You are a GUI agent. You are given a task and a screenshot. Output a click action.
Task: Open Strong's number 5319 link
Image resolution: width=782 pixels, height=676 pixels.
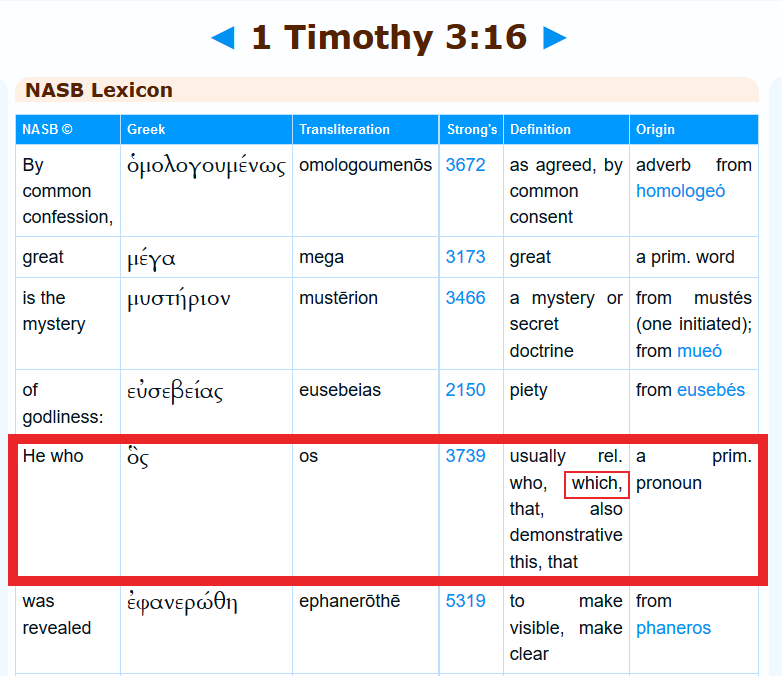[x=465, y=601]
